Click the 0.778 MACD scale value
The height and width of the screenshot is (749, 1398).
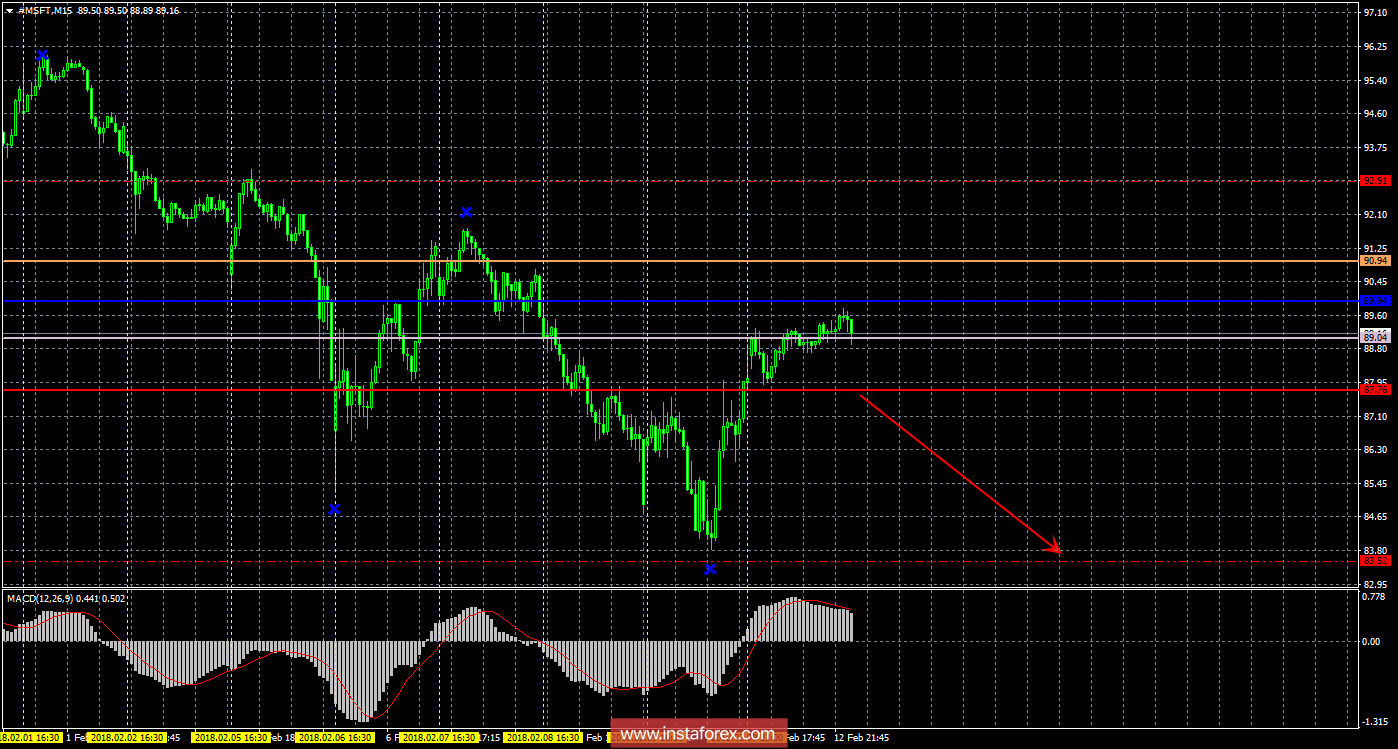[1375, 597]
